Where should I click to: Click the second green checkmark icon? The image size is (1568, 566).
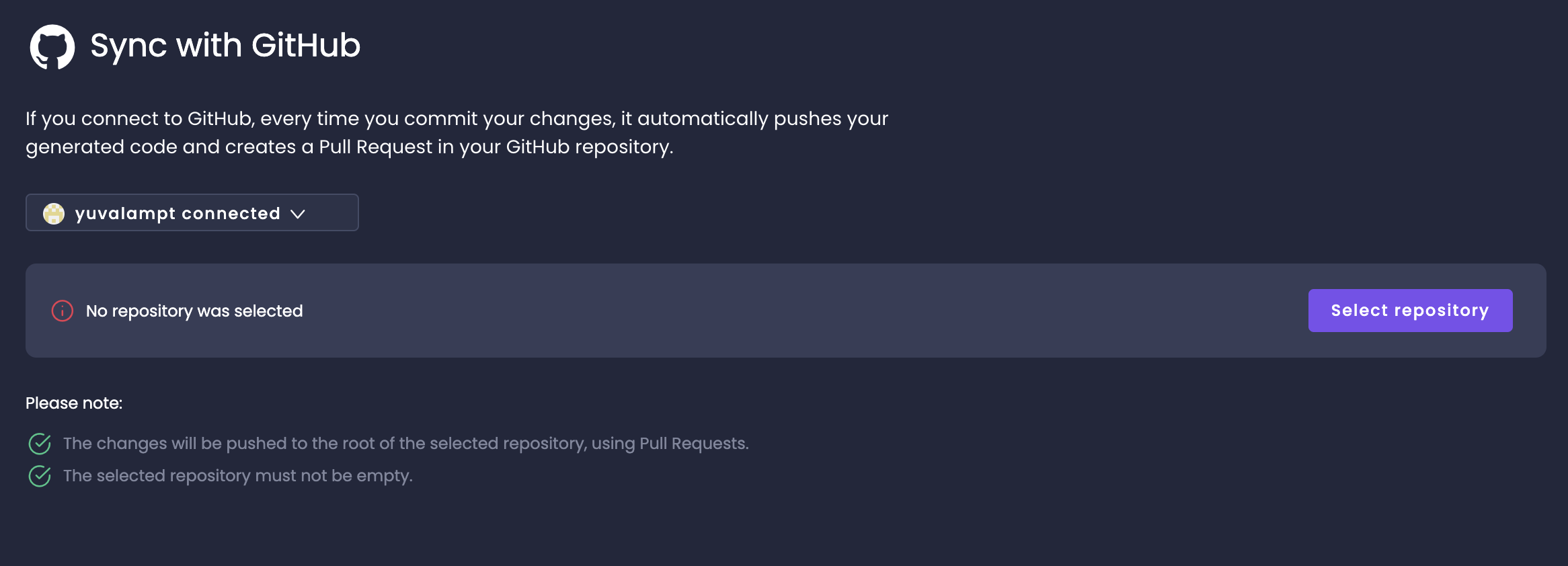40,475
